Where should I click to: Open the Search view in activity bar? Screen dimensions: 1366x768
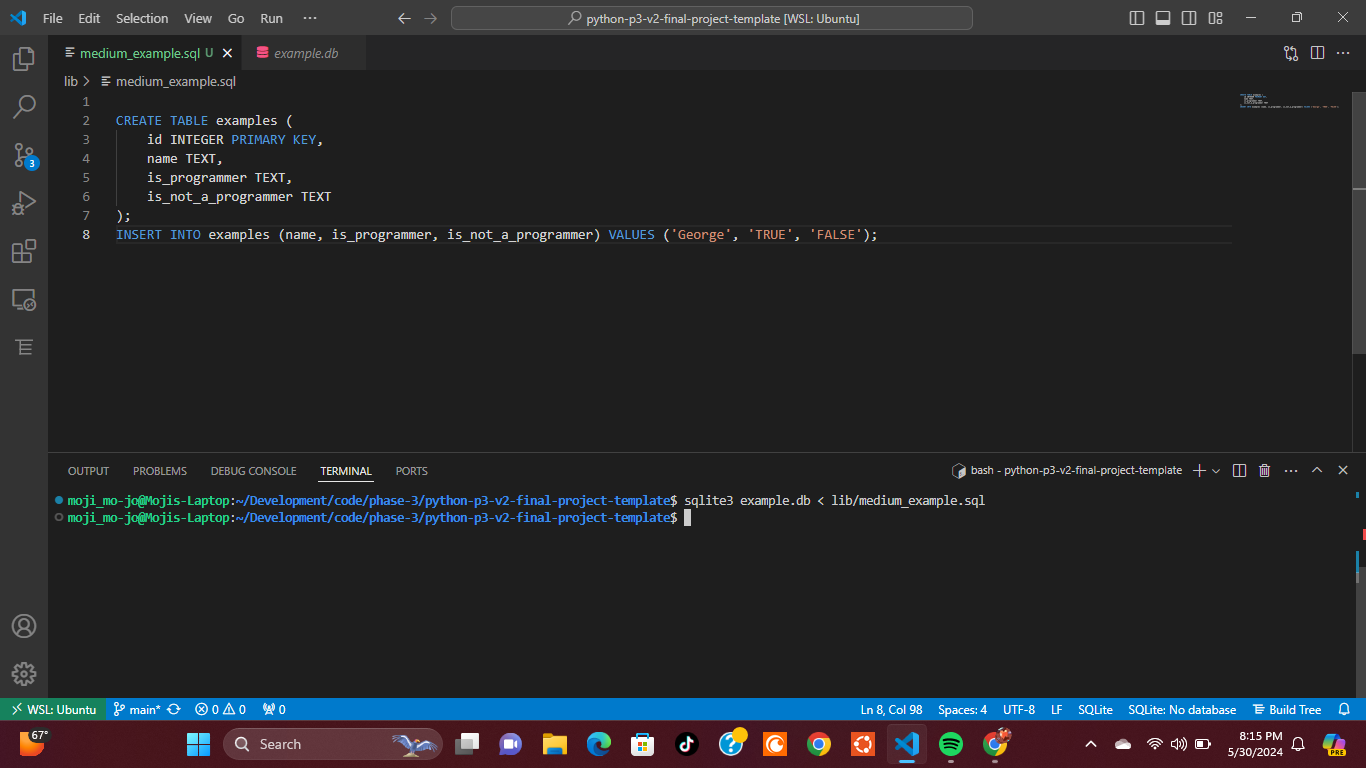pos(24,106)
